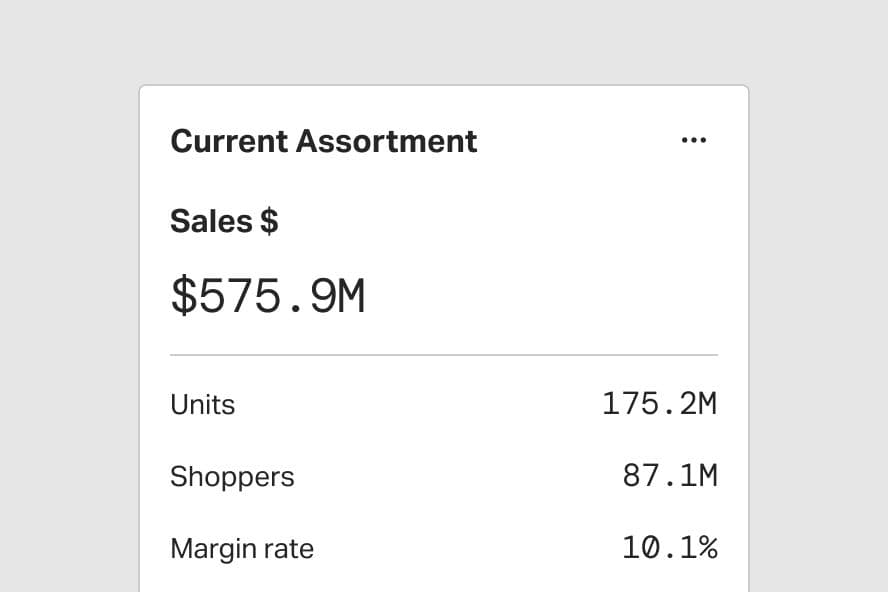Click the dollar sign before 575.9M
Image resolution: width=888 pixels, height=592 pixels.
(184, 297)
